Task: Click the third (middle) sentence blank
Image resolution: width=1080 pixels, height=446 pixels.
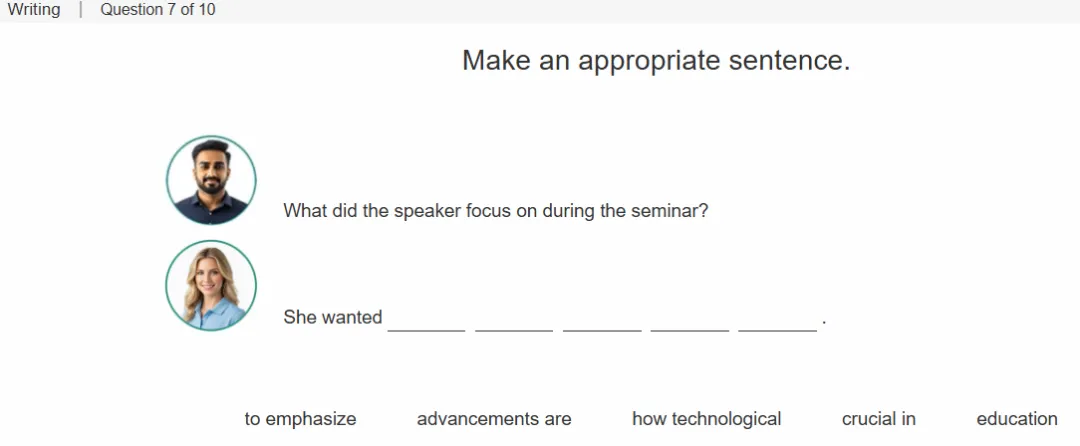Action: (x=602, y=321)
